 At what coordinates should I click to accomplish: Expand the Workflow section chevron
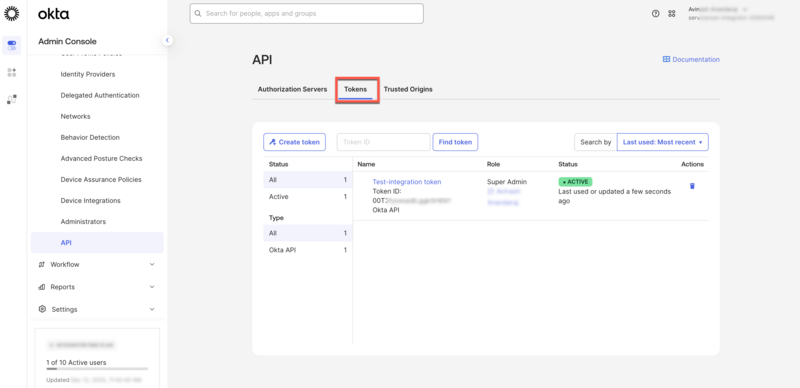click(152, 264)
